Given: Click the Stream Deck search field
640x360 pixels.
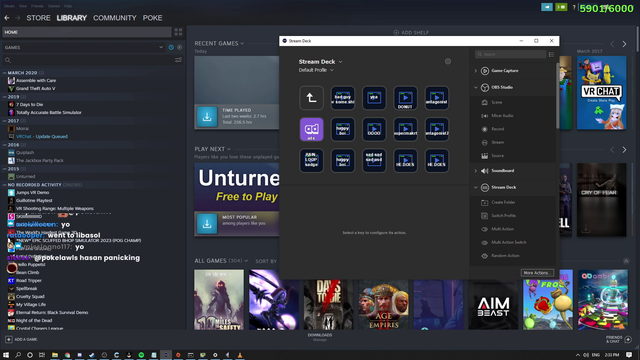Looking at the screenshot, I should point(511,54).
